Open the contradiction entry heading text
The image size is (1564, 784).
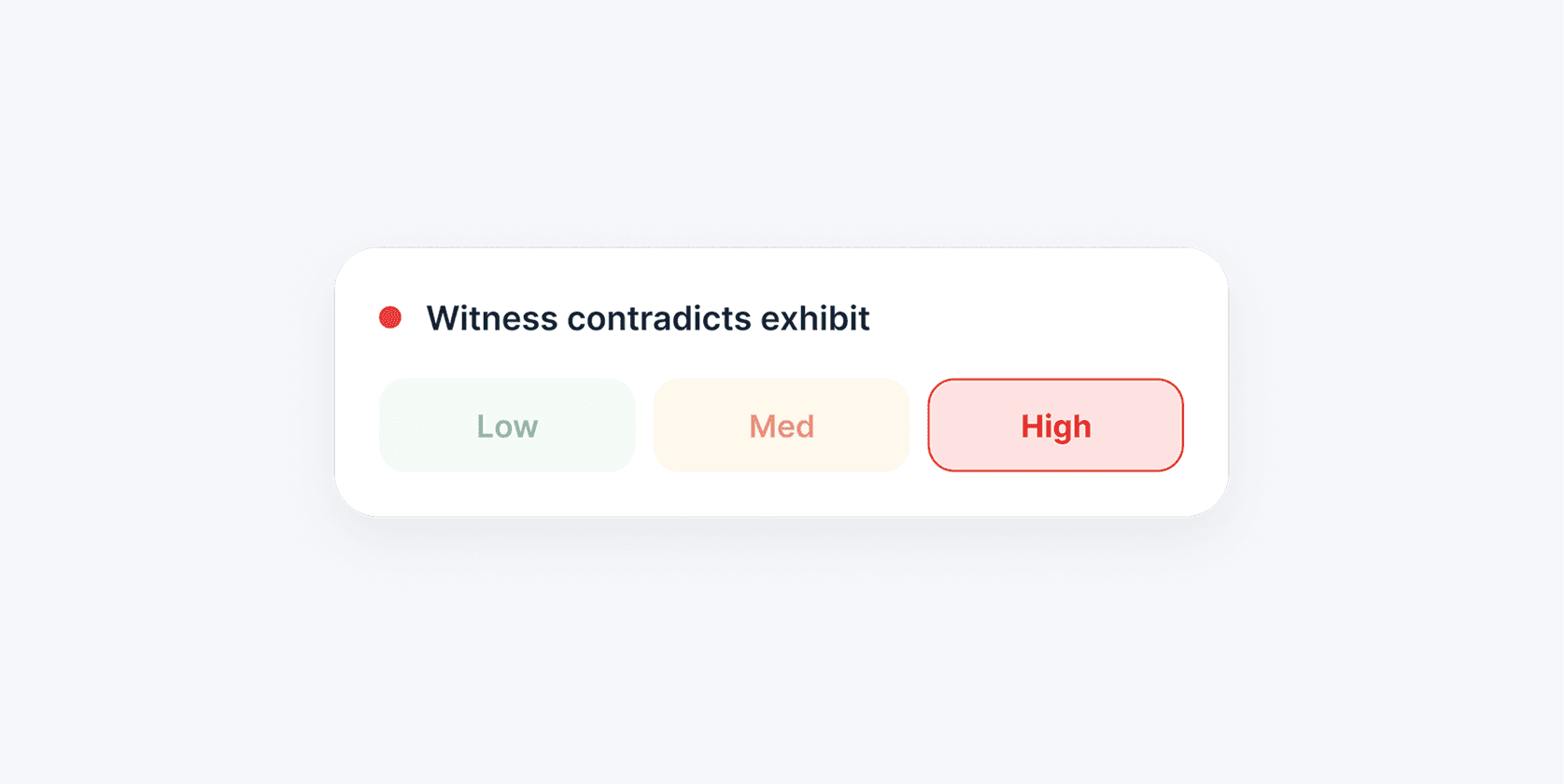click(648, 318)
